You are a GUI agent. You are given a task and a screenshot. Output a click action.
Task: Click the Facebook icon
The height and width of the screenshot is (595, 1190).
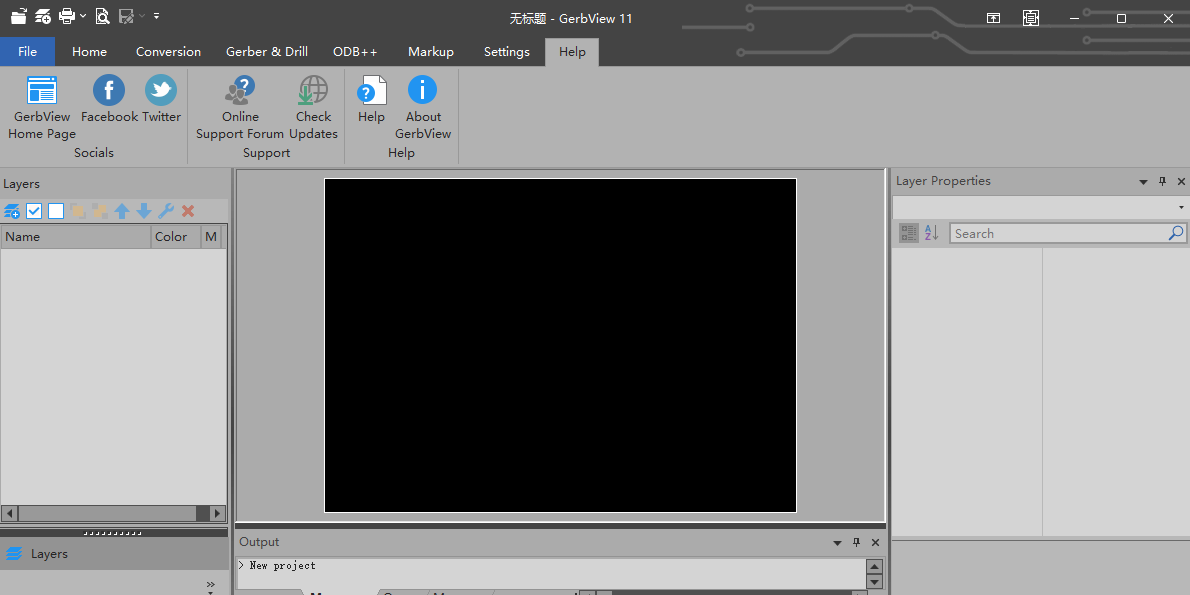[108, 92]
